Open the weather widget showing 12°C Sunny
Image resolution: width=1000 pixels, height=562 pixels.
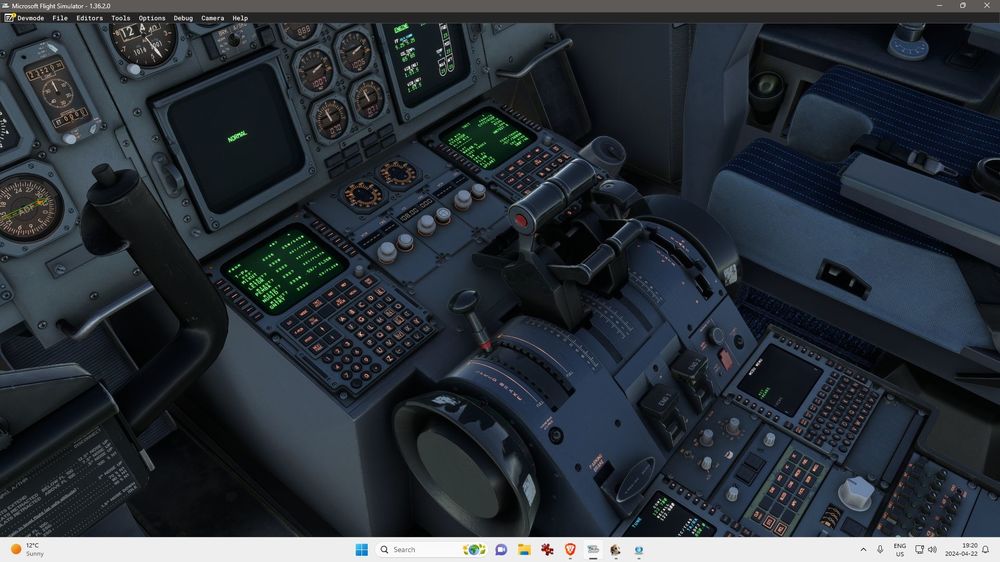click(28, 549)
